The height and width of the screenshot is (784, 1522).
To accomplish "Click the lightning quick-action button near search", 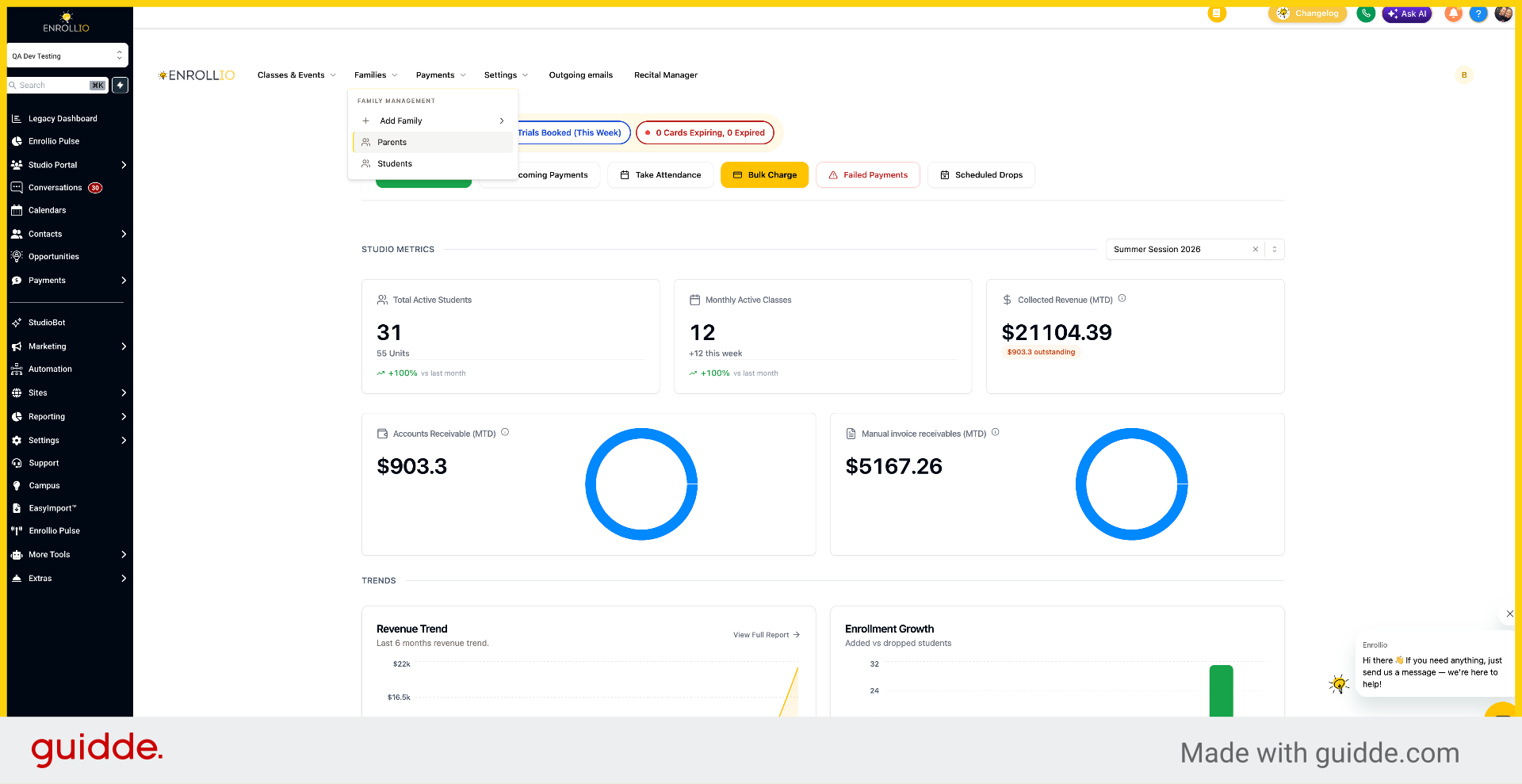I will [120, 85].
